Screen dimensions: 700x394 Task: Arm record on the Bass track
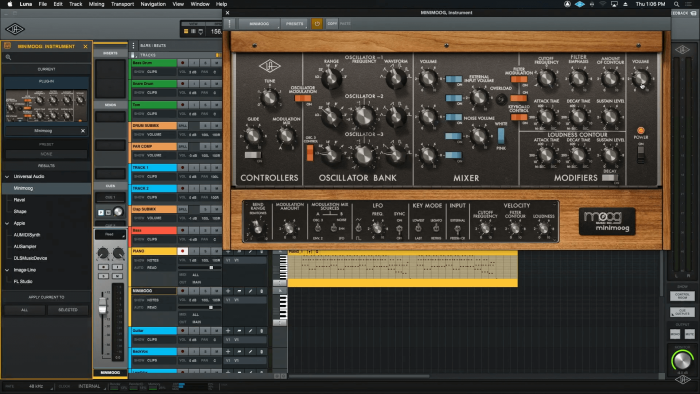pos(182,230)
